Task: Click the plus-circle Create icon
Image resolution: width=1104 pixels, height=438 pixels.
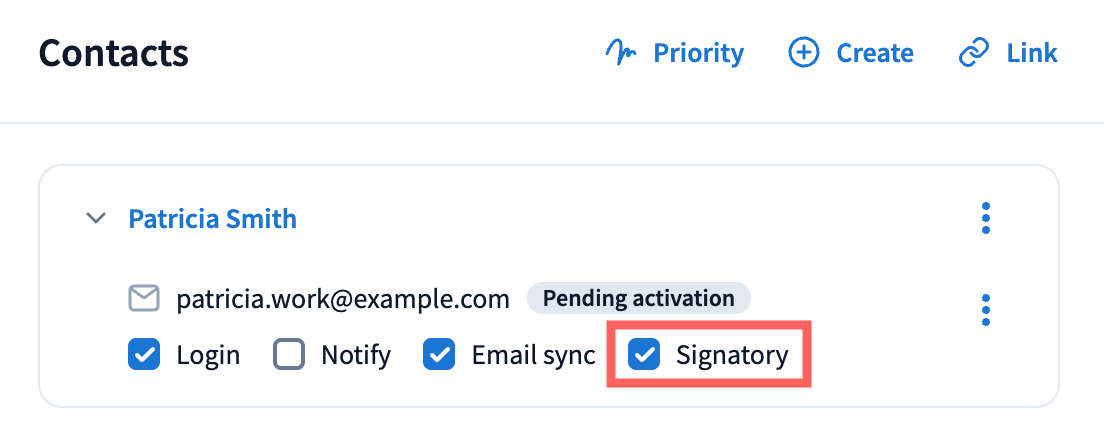Action: [804, 53]
